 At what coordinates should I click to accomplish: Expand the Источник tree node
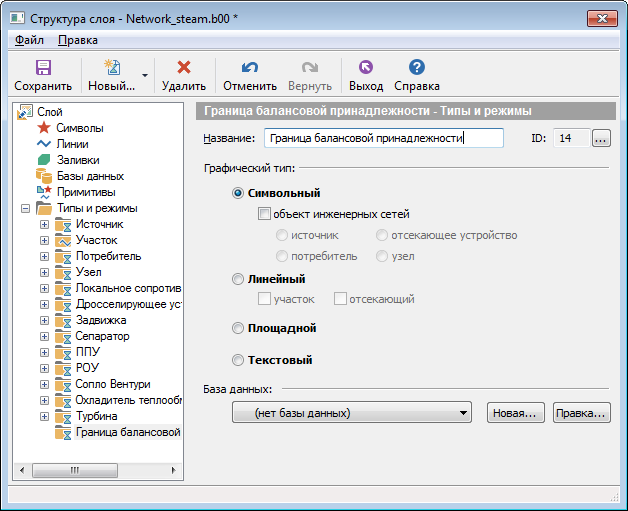pos(44,224)
